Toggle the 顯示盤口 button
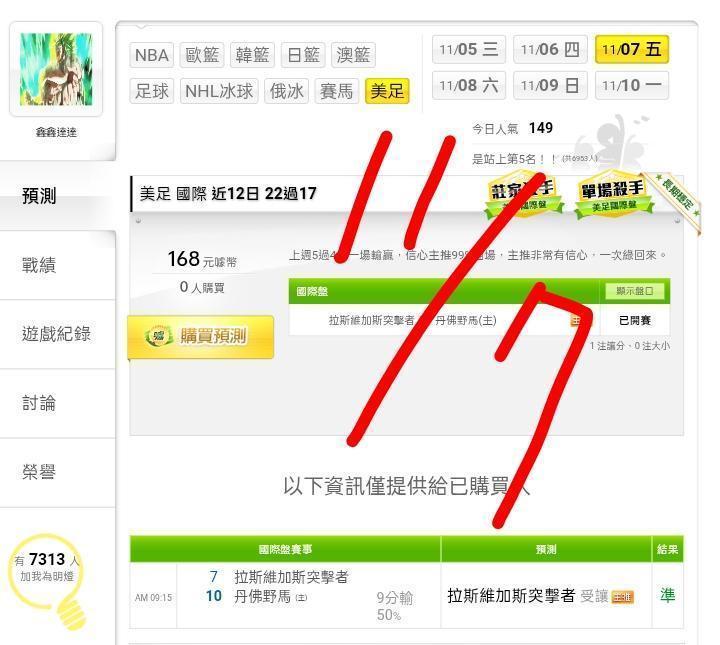Viewport: 720px width, 645px height. (x=634, y=291)
